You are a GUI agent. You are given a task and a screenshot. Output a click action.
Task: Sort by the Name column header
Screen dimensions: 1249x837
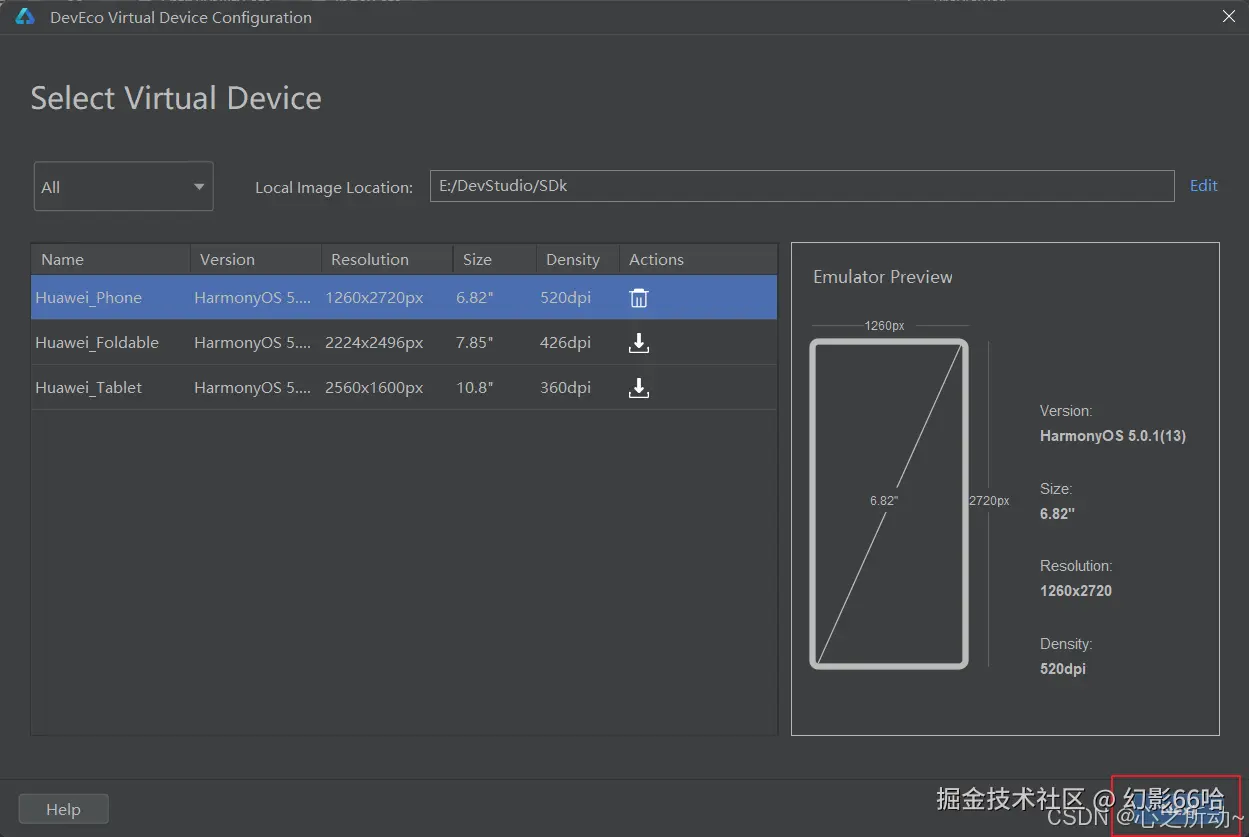tap(111, 259)
